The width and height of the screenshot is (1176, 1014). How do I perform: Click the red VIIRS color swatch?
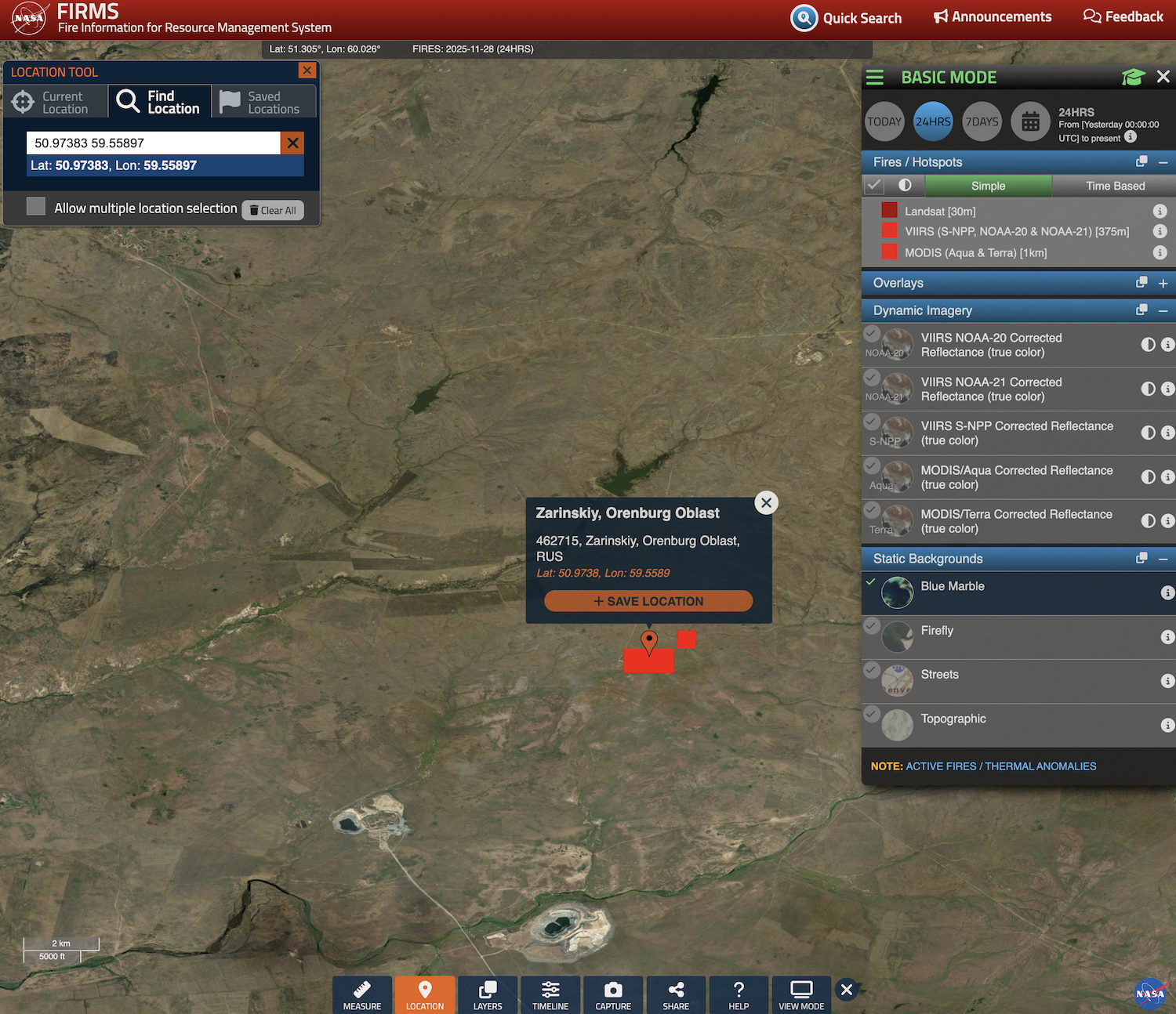click(889, 231)
